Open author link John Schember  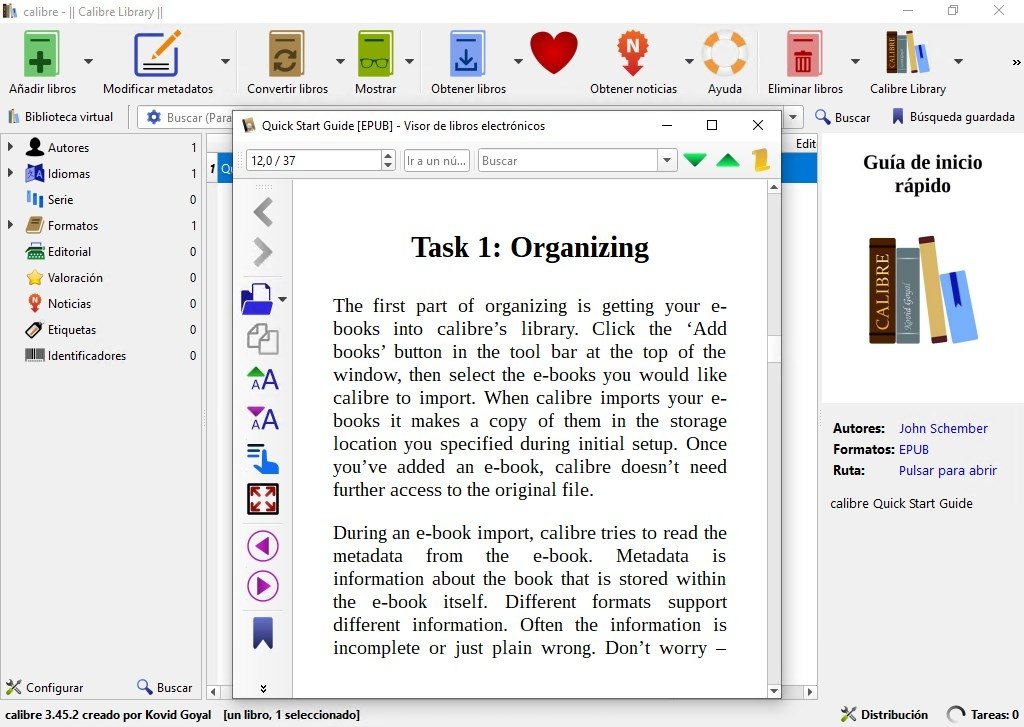pos(943,428)
